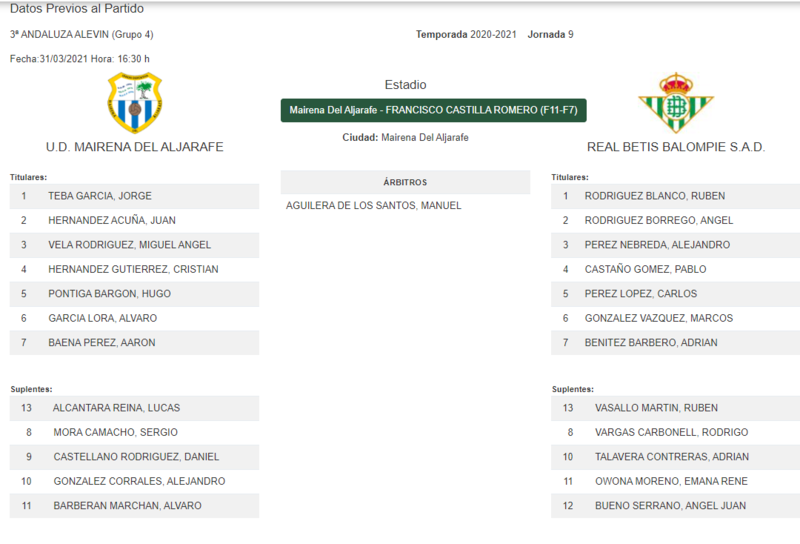Select Betis player RODRIGUEZ BLANCO, RUBEN
Screen dimensions: 800x544
(x=676, y=196)
